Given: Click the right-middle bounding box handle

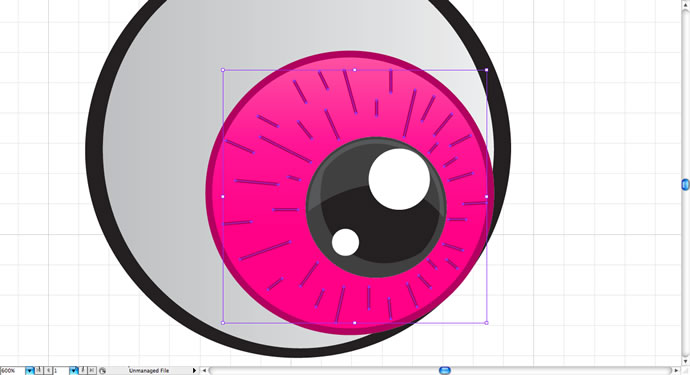Looking at the screenshot, I should 486,196.
